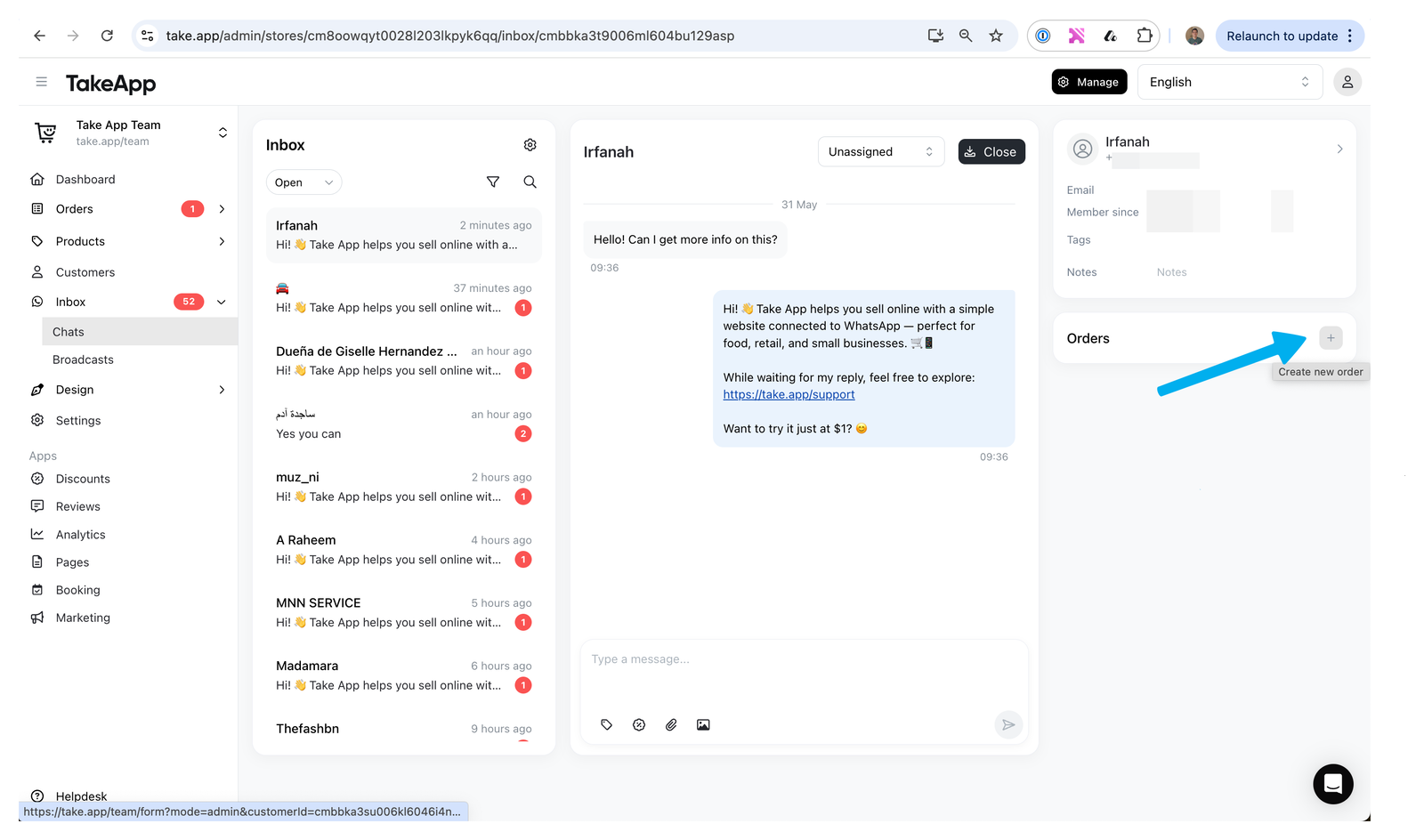Open Helpdesk in the sidebar

[81, 796]
